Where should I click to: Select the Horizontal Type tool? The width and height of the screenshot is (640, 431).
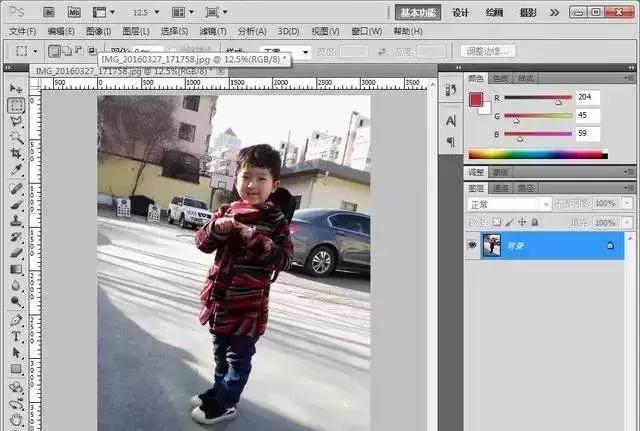click(16, 336)
